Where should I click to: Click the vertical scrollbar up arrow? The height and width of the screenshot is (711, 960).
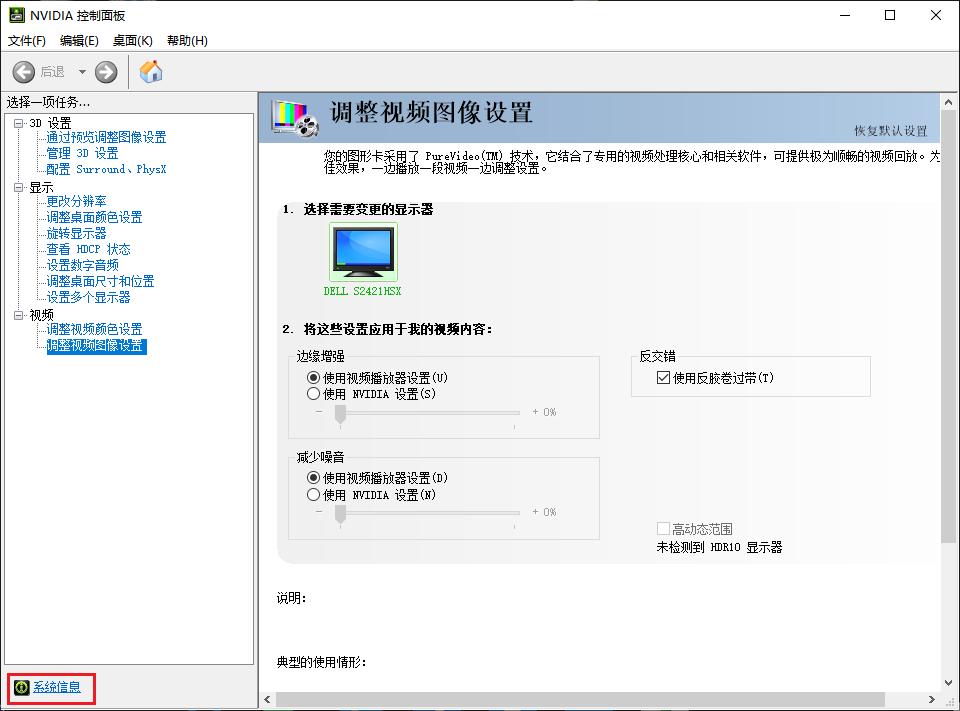(948, 102)
